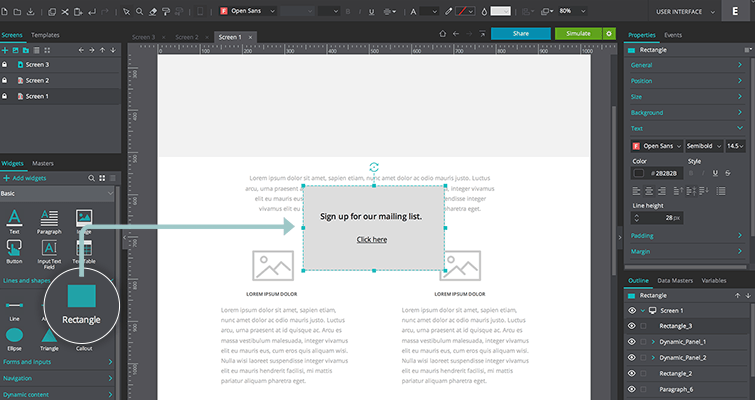The height and width of the screenshot is (400, 755).
Task: Click the cut scissors icon in toolbar
Action: point(66,11)
